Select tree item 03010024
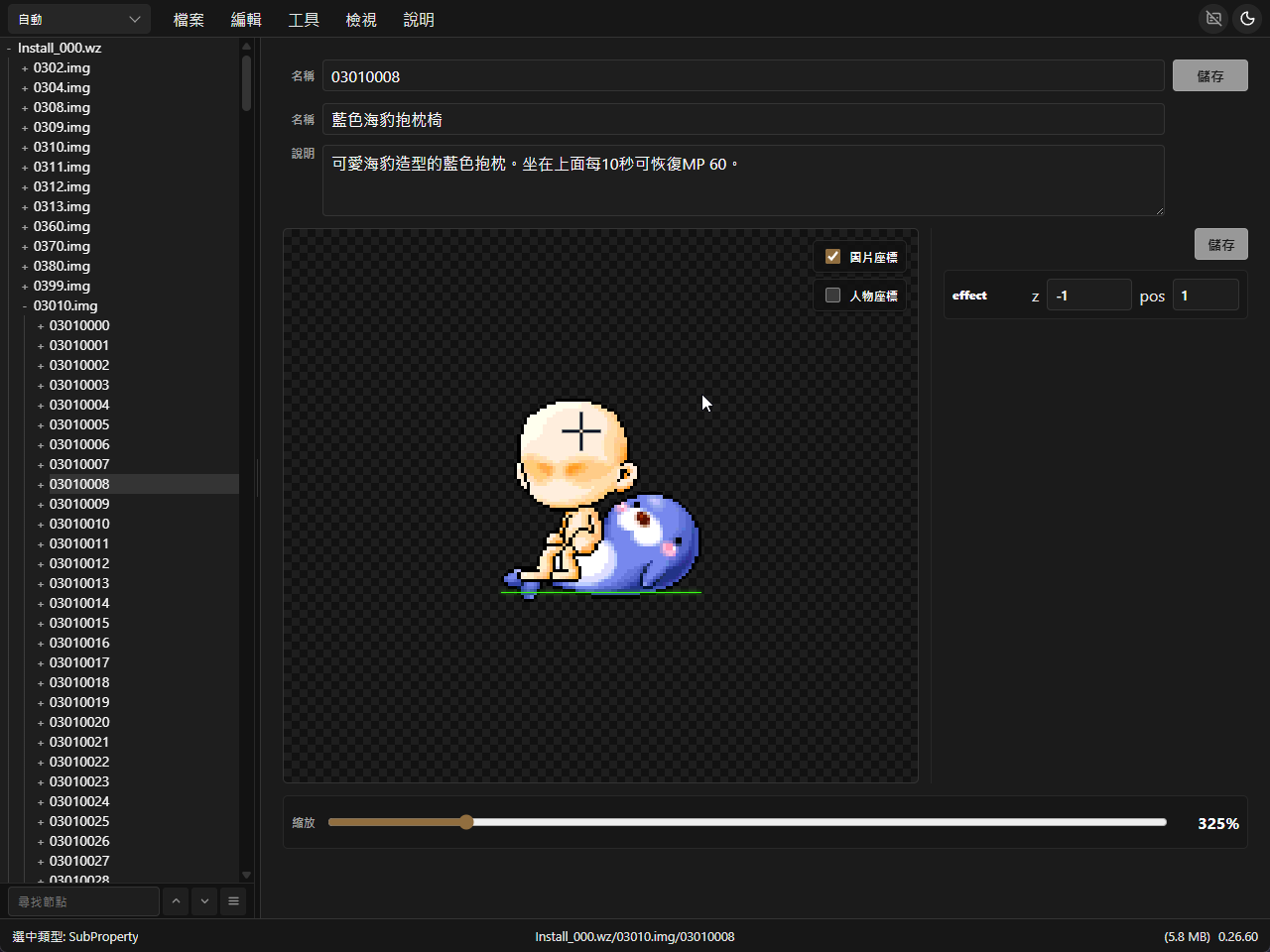 click(x=79, y=801)
